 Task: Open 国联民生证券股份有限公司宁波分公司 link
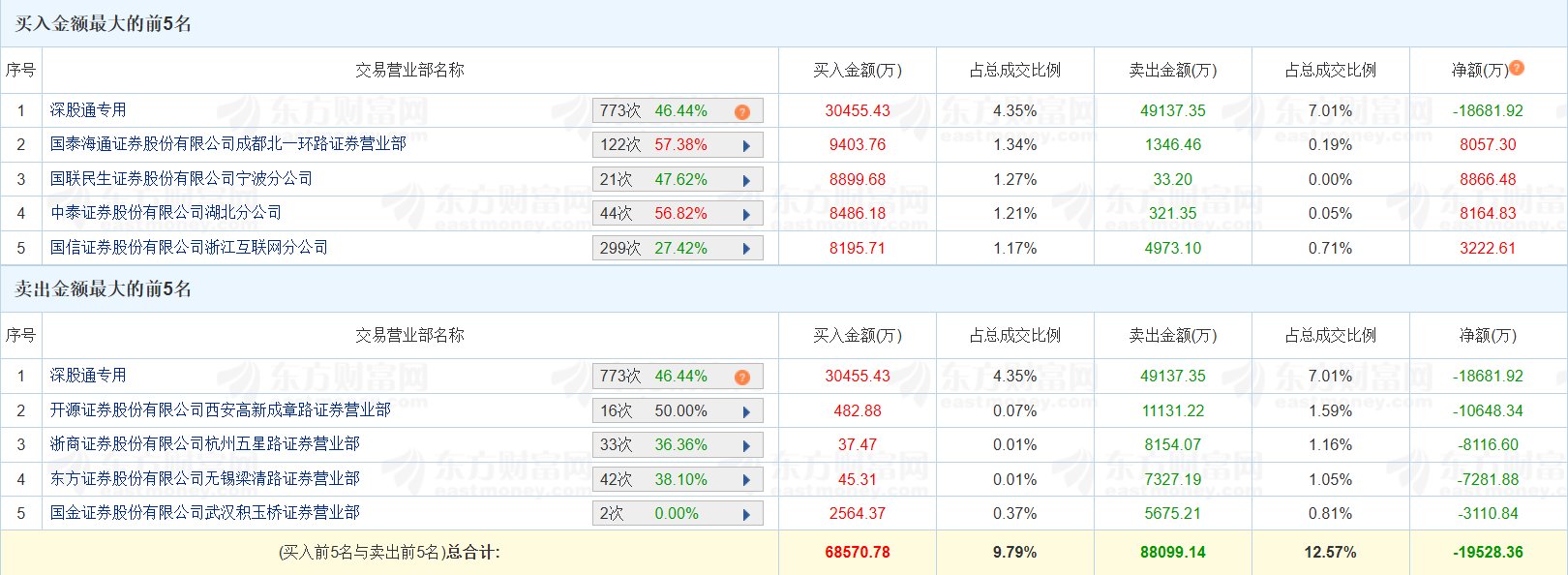[181, 179]
